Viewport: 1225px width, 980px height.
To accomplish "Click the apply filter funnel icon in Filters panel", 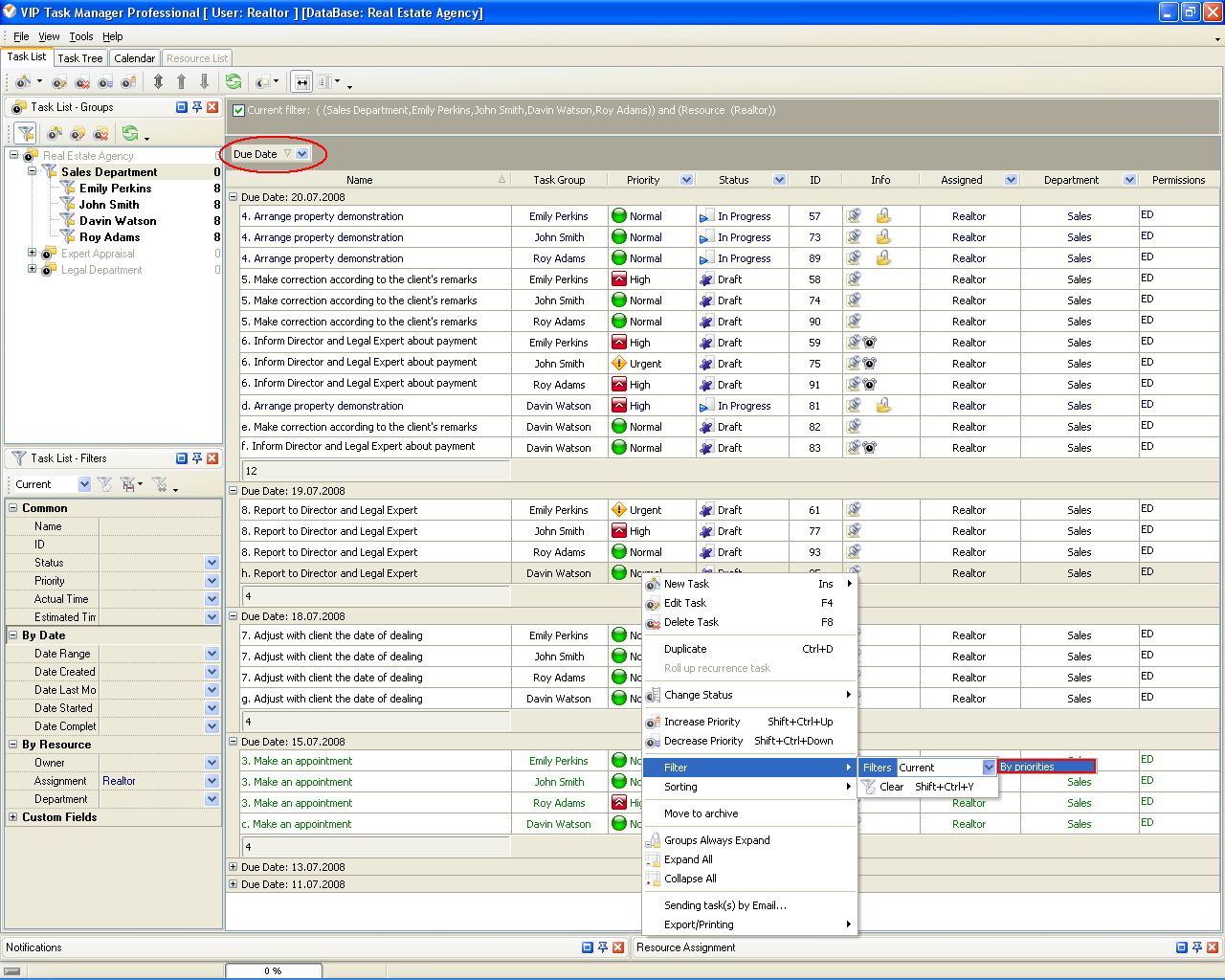I will [x=104, y=484].
